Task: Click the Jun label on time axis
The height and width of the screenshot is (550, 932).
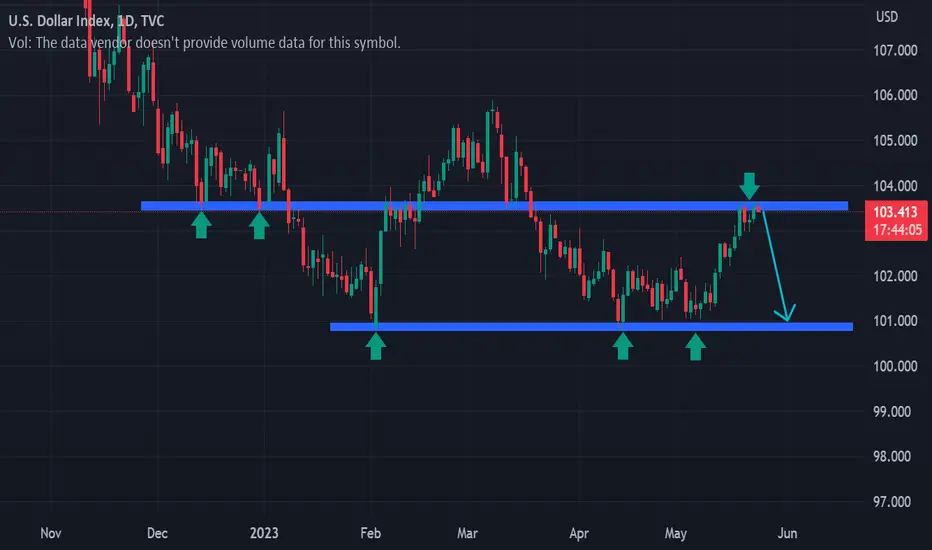Action: tap(788, 533)
